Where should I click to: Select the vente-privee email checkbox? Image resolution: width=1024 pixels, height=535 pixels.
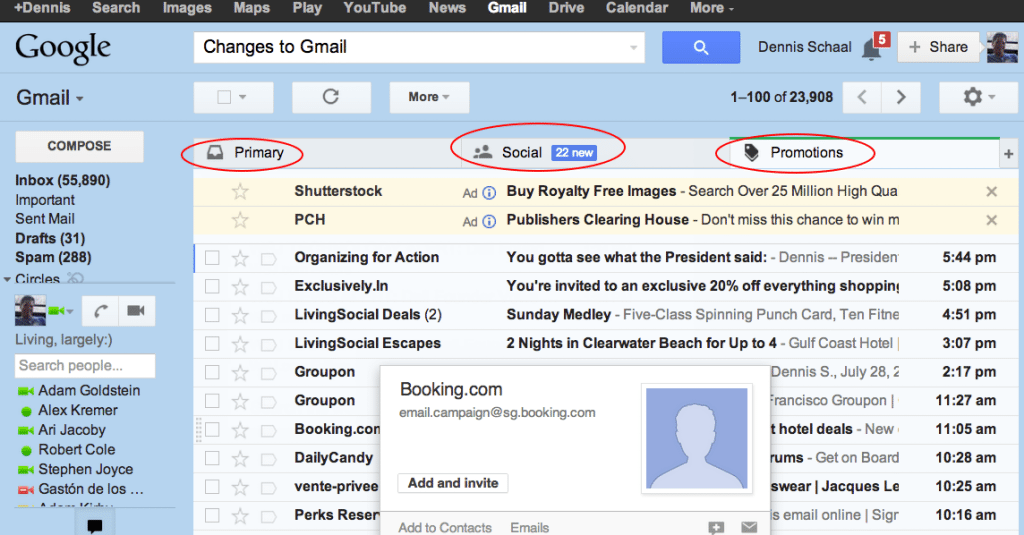(212, 487)
